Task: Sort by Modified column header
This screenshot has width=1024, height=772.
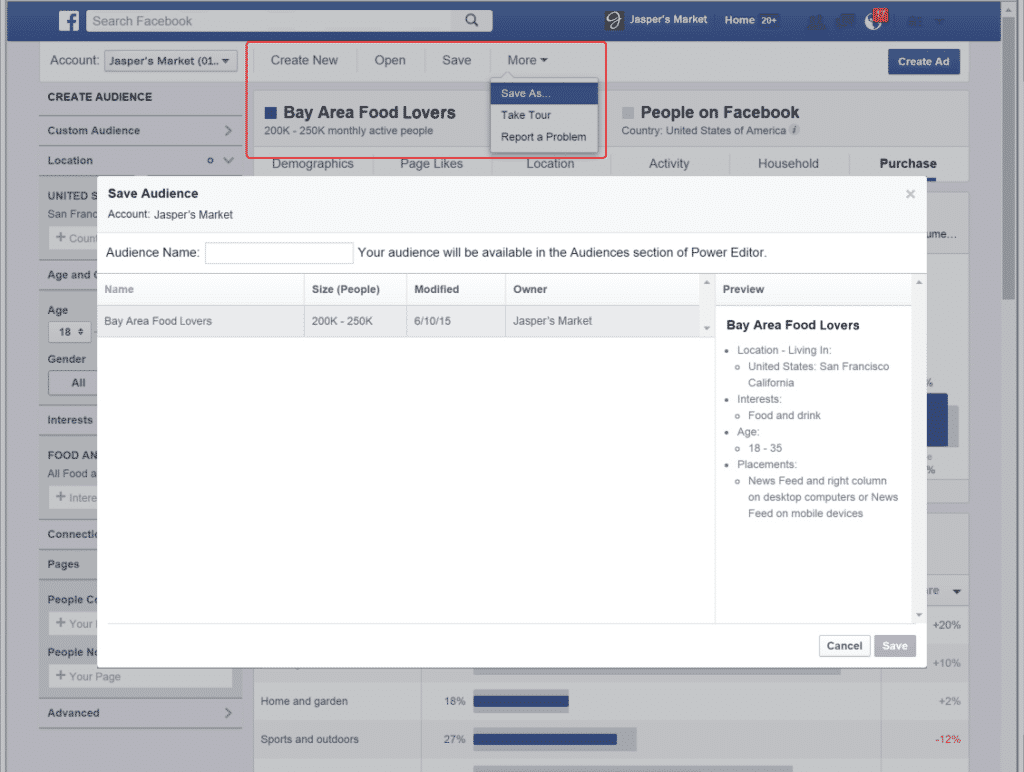Action: [x=456, y=289]
